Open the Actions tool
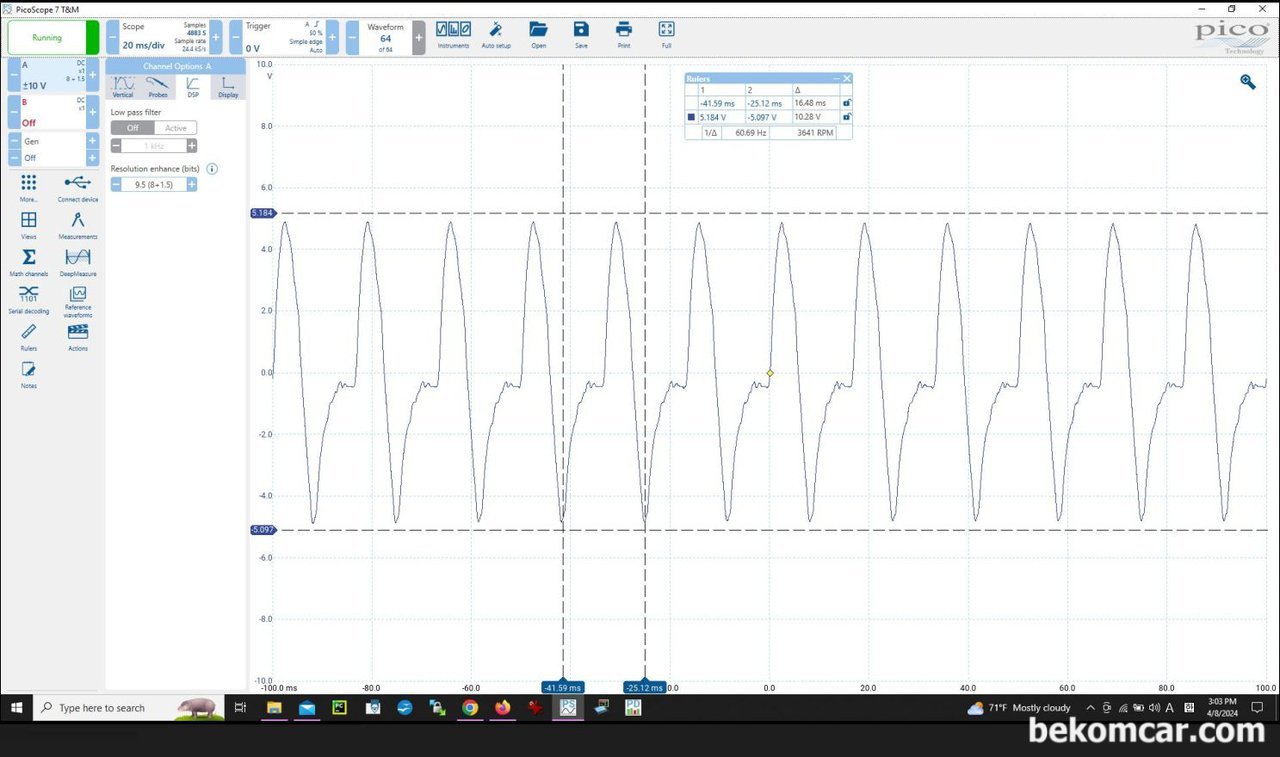This screenshot has width=1280, height=757. [x=78, y=336]
